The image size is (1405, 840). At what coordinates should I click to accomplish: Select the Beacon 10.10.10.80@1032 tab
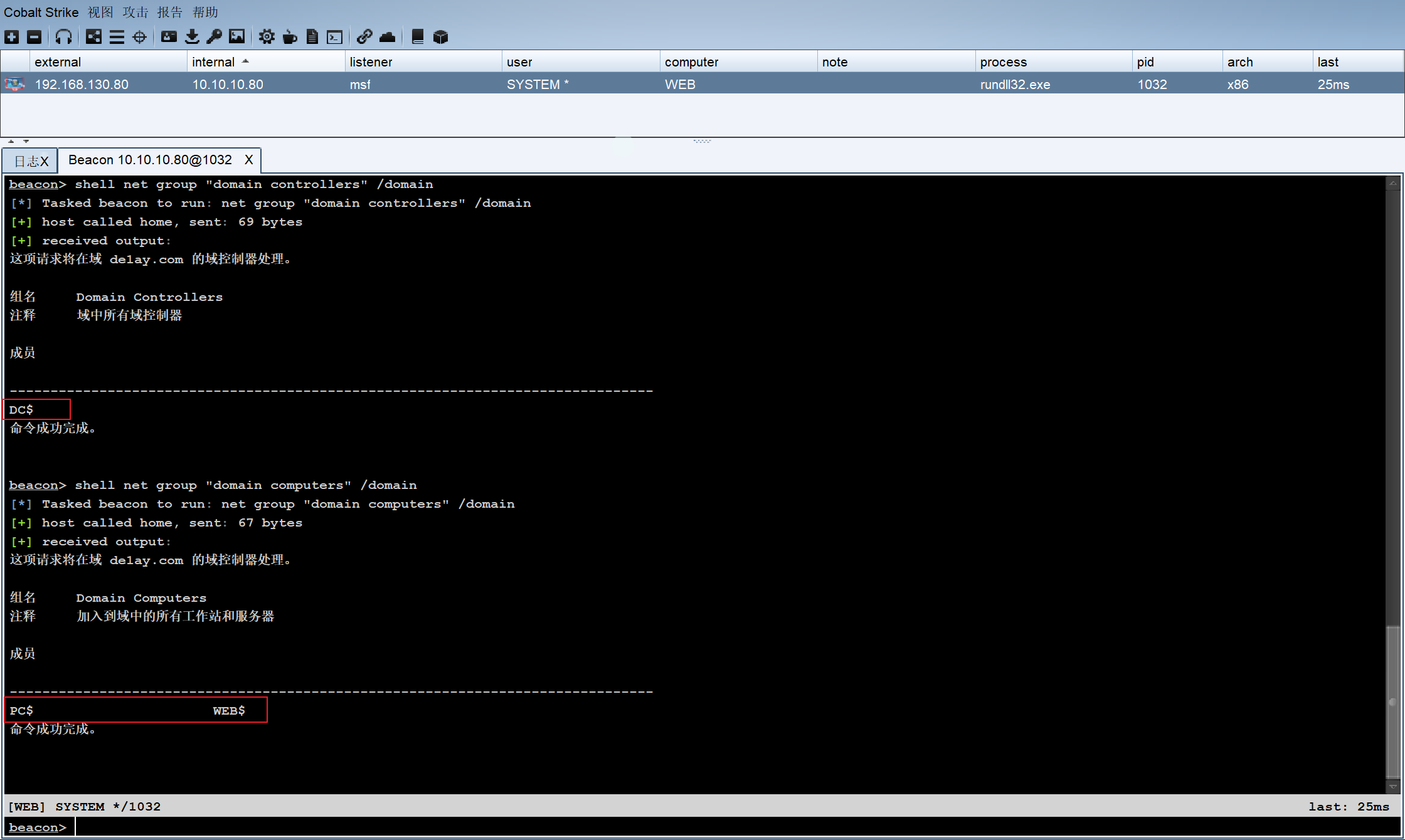(151, 160)
